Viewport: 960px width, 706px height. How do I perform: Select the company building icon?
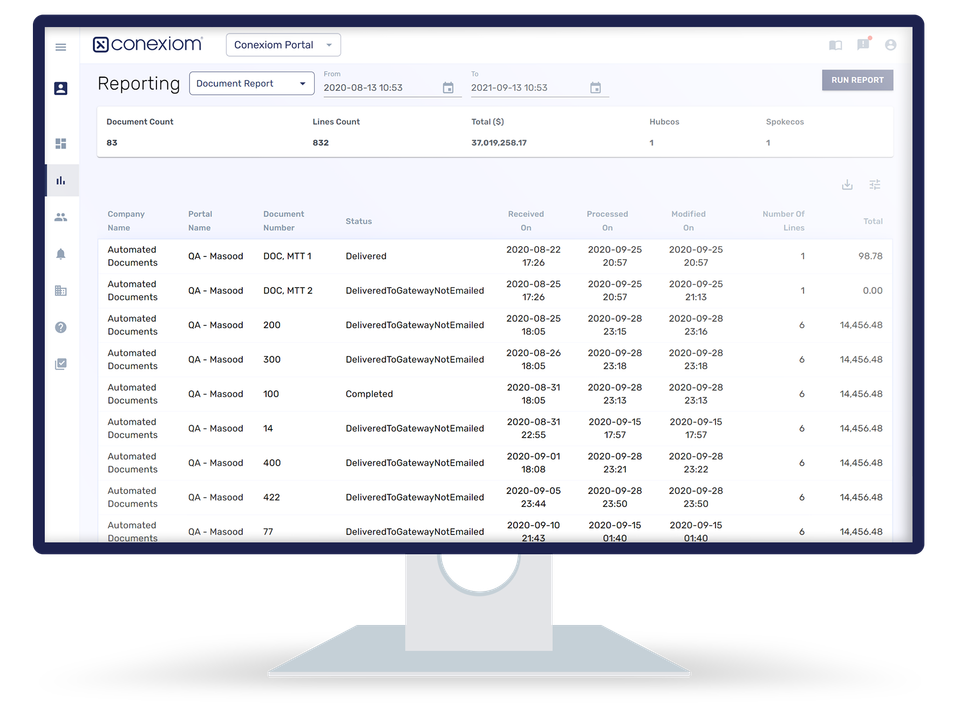point(60,291)
